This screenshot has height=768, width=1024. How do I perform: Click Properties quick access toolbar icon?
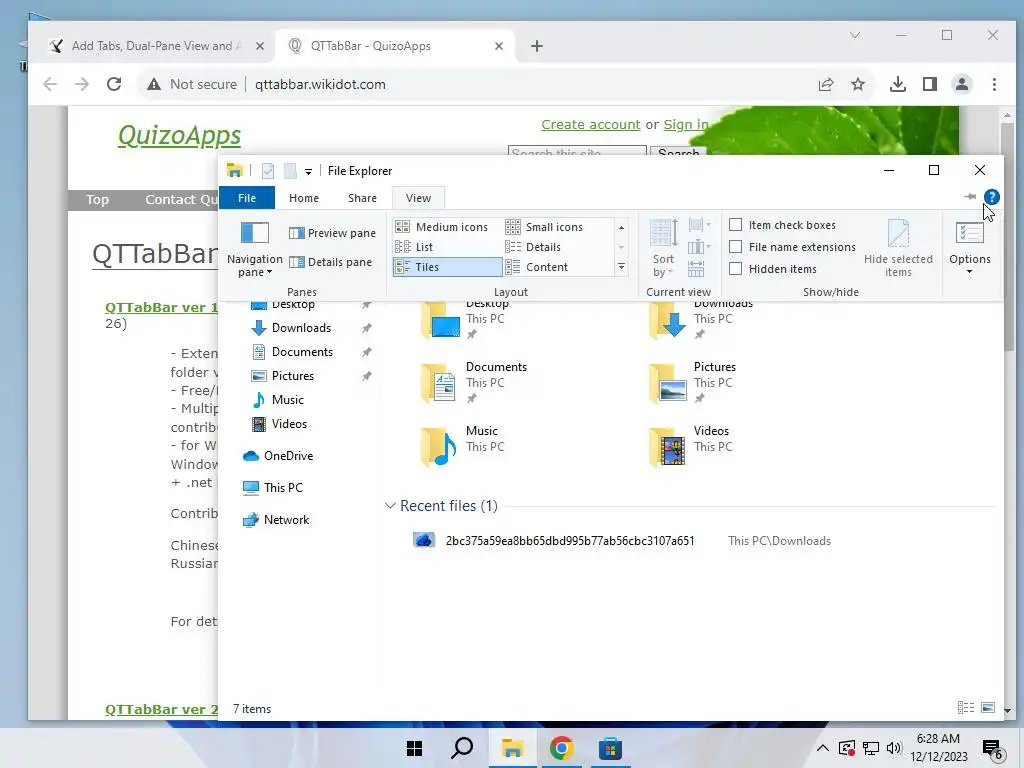(268, 171)
